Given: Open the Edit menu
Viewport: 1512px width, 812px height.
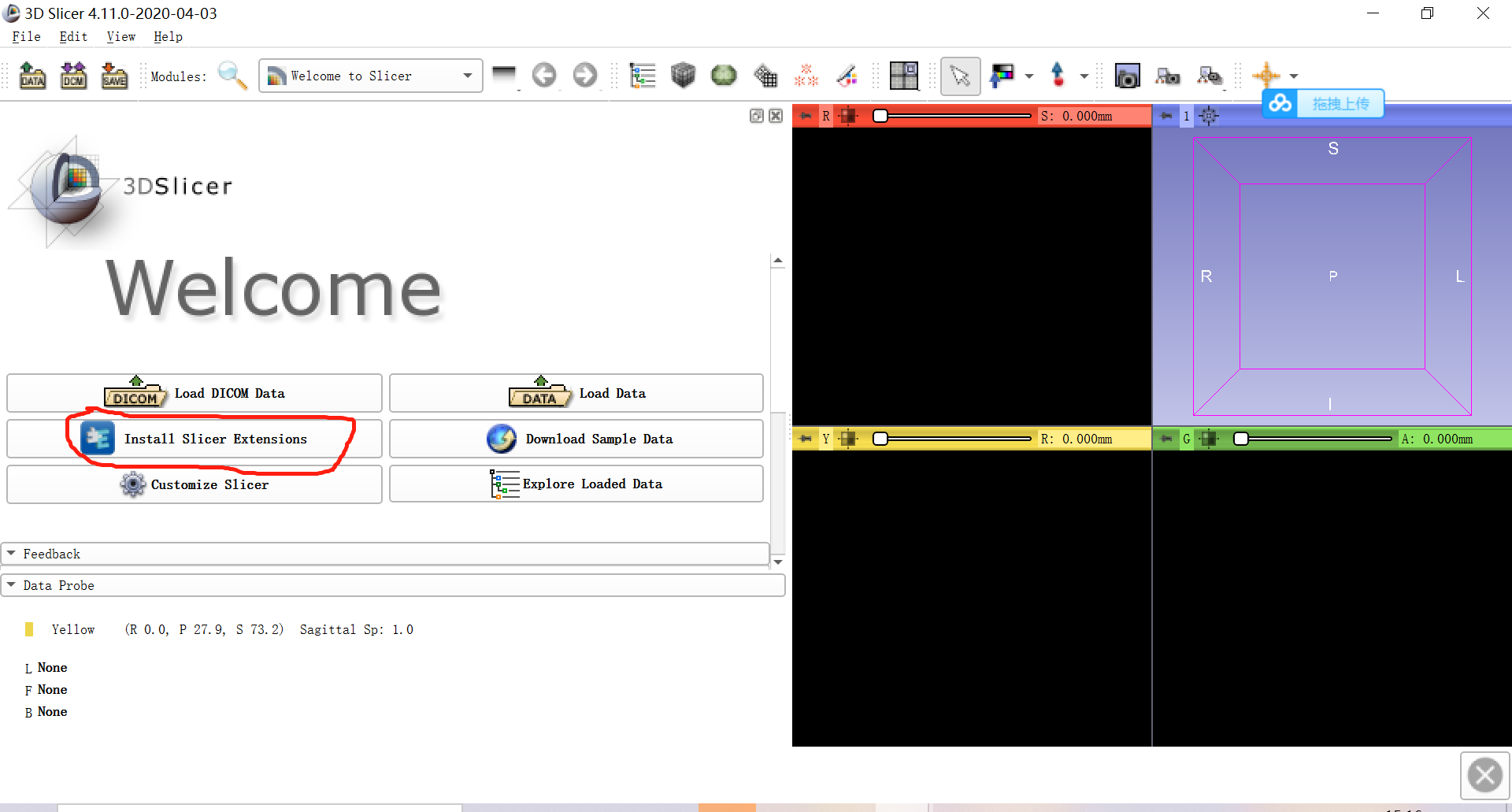Looking at the screenshot, I should click(x=73, y=36).
